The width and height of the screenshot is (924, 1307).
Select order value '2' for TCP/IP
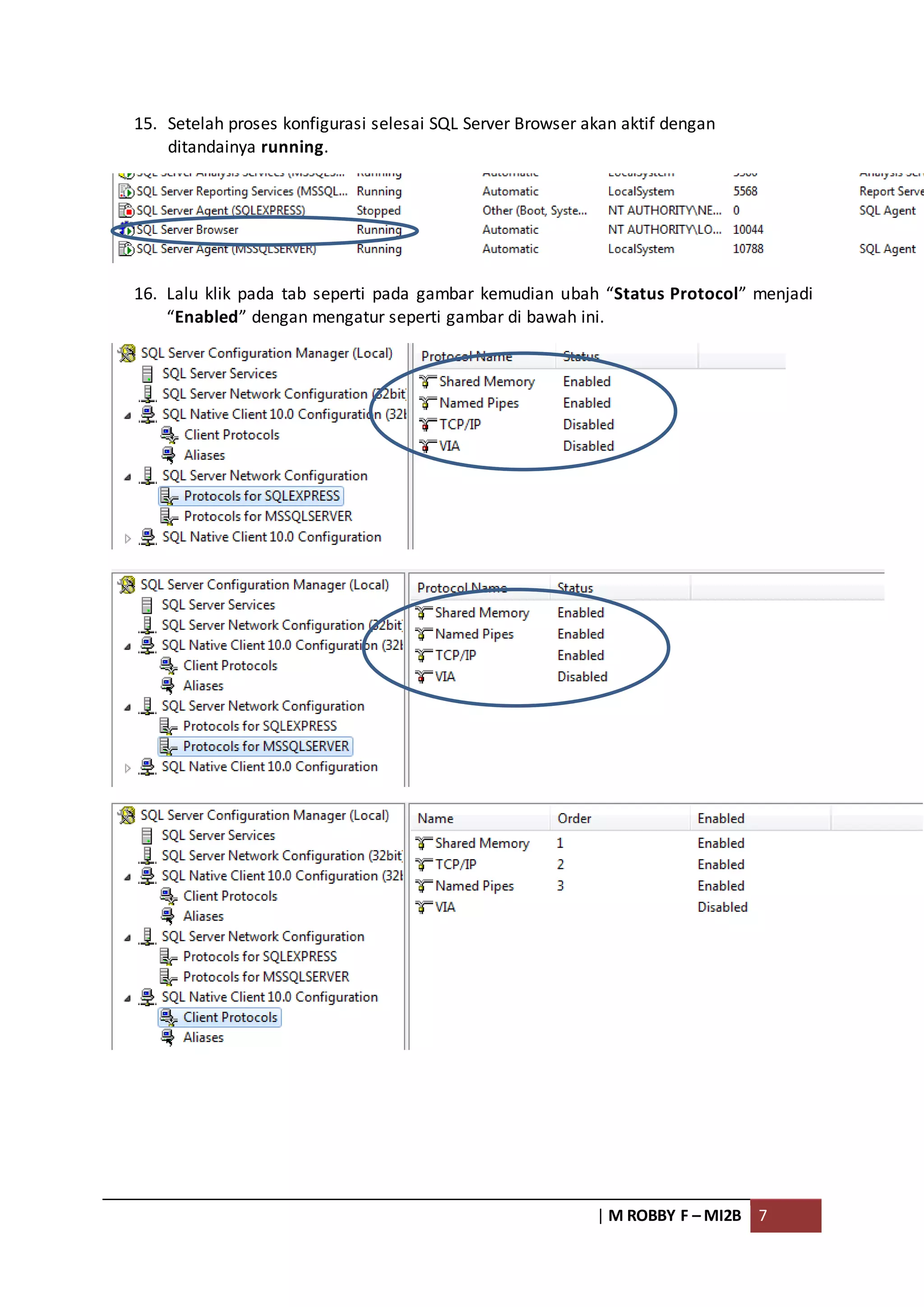pos(560,865)
